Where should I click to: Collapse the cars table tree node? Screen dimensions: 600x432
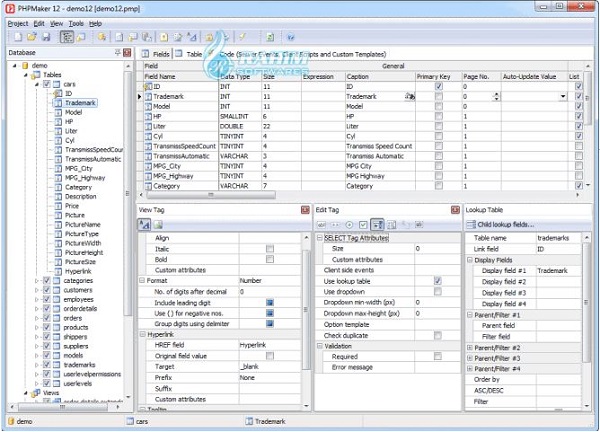tap(36, 84)
